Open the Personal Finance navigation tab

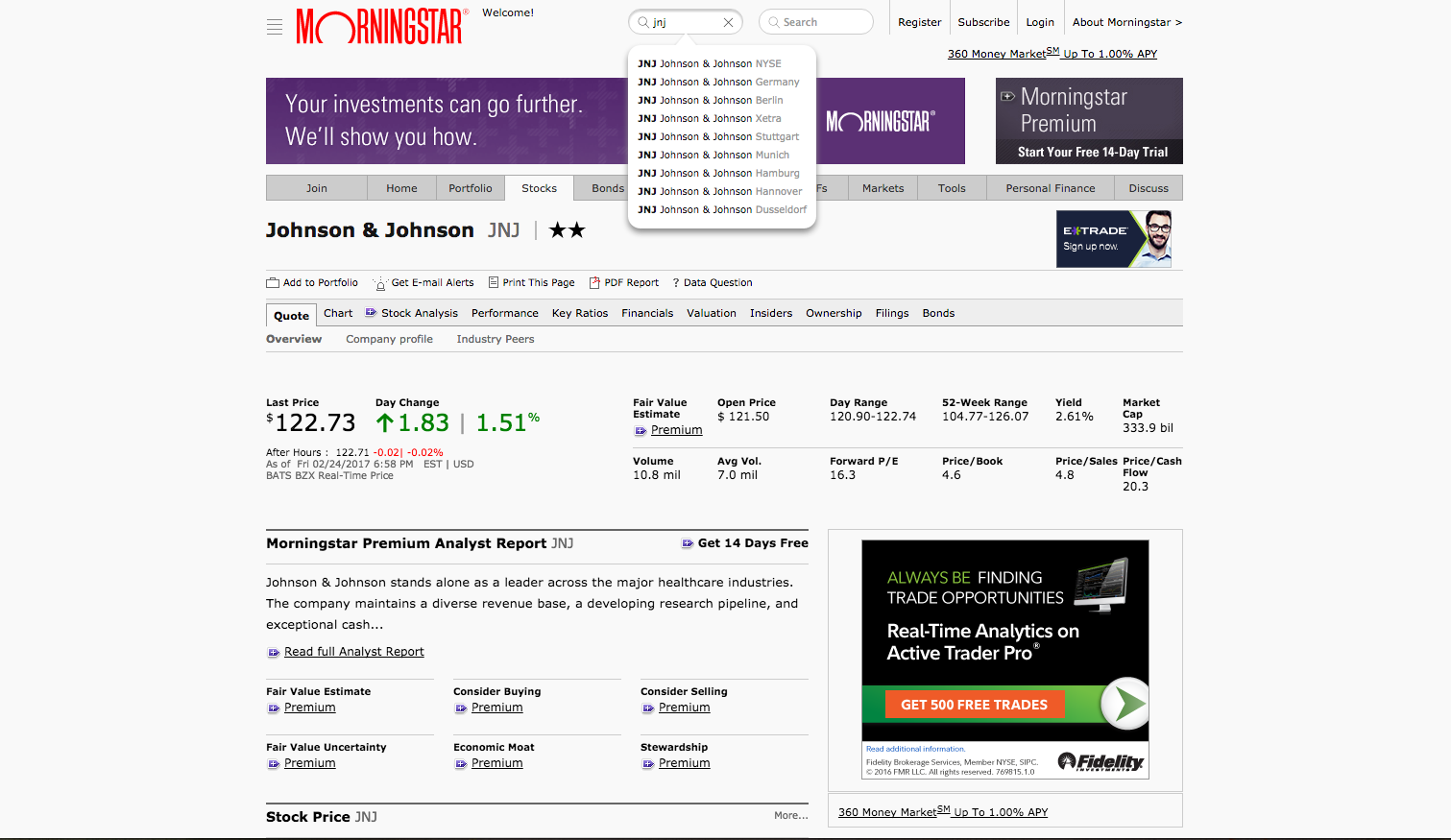[x=1051, y=188]
